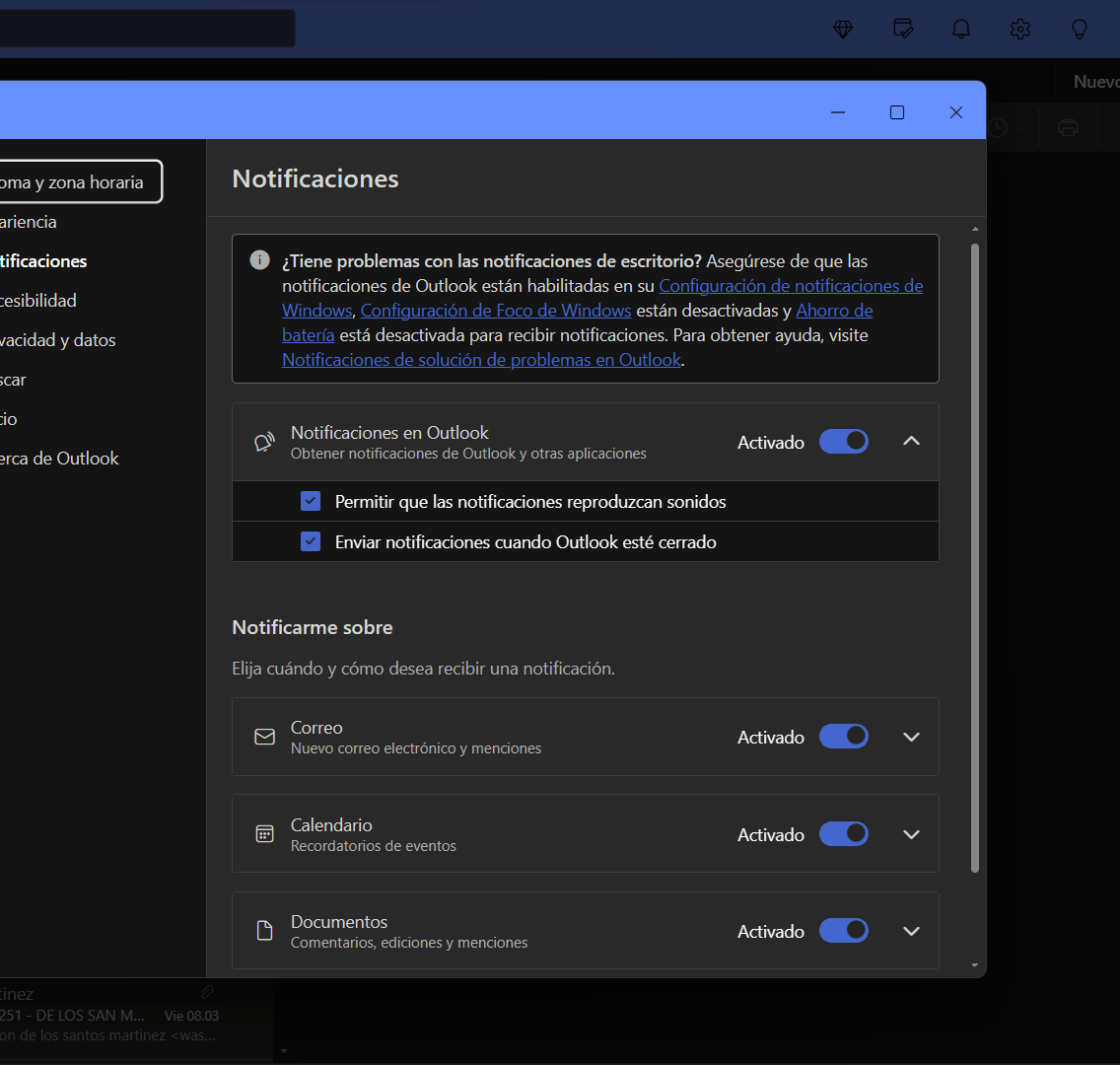Click the envelope icon in the Correo row

[x=264, y=738]
